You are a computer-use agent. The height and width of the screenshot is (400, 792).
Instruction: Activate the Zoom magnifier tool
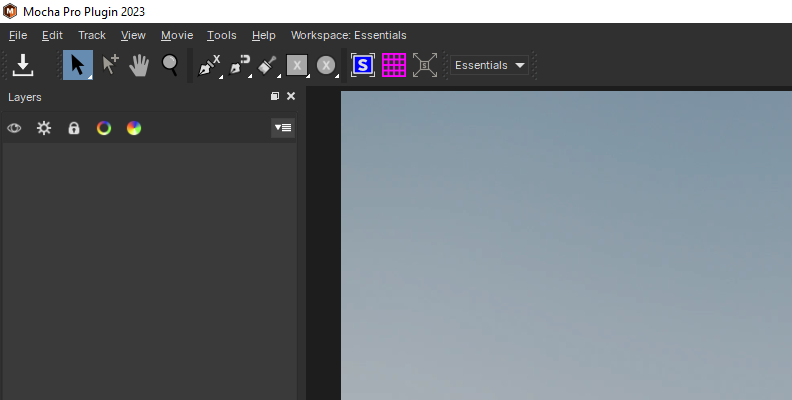coord(170,65)
